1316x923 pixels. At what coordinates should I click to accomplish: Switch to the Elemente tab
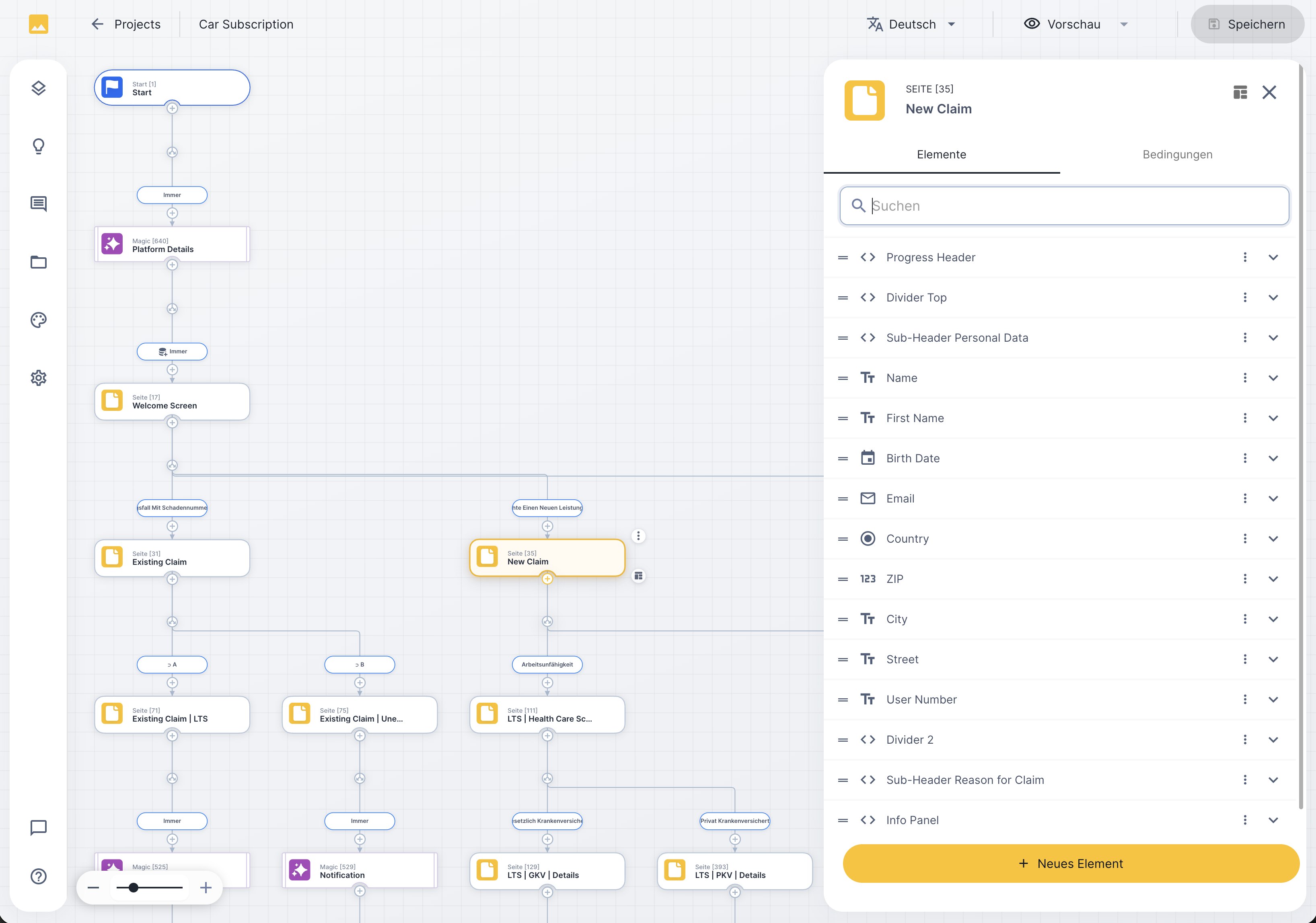click(941, 155)
